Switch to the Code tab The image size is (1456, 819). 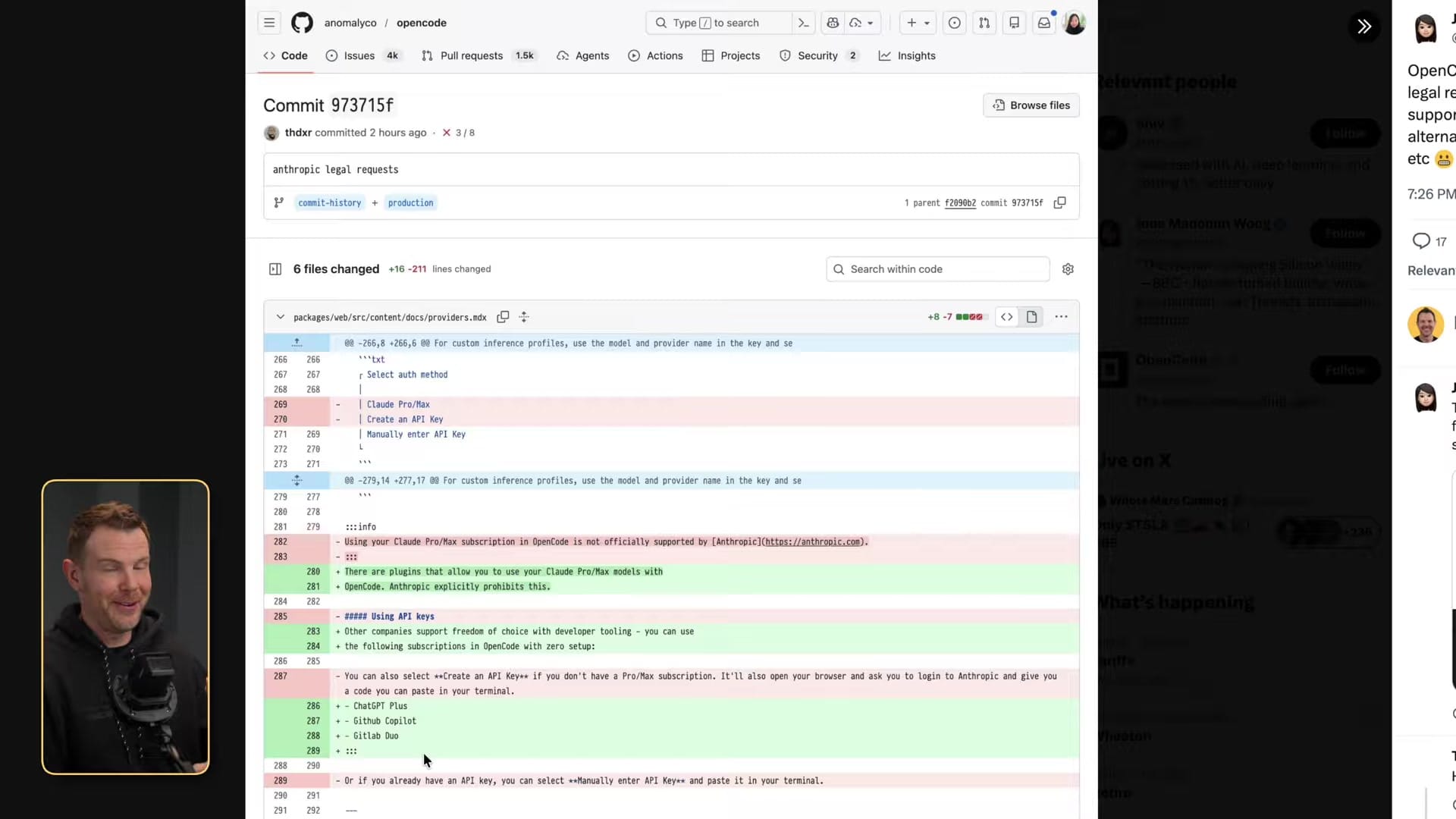[286, 55]
